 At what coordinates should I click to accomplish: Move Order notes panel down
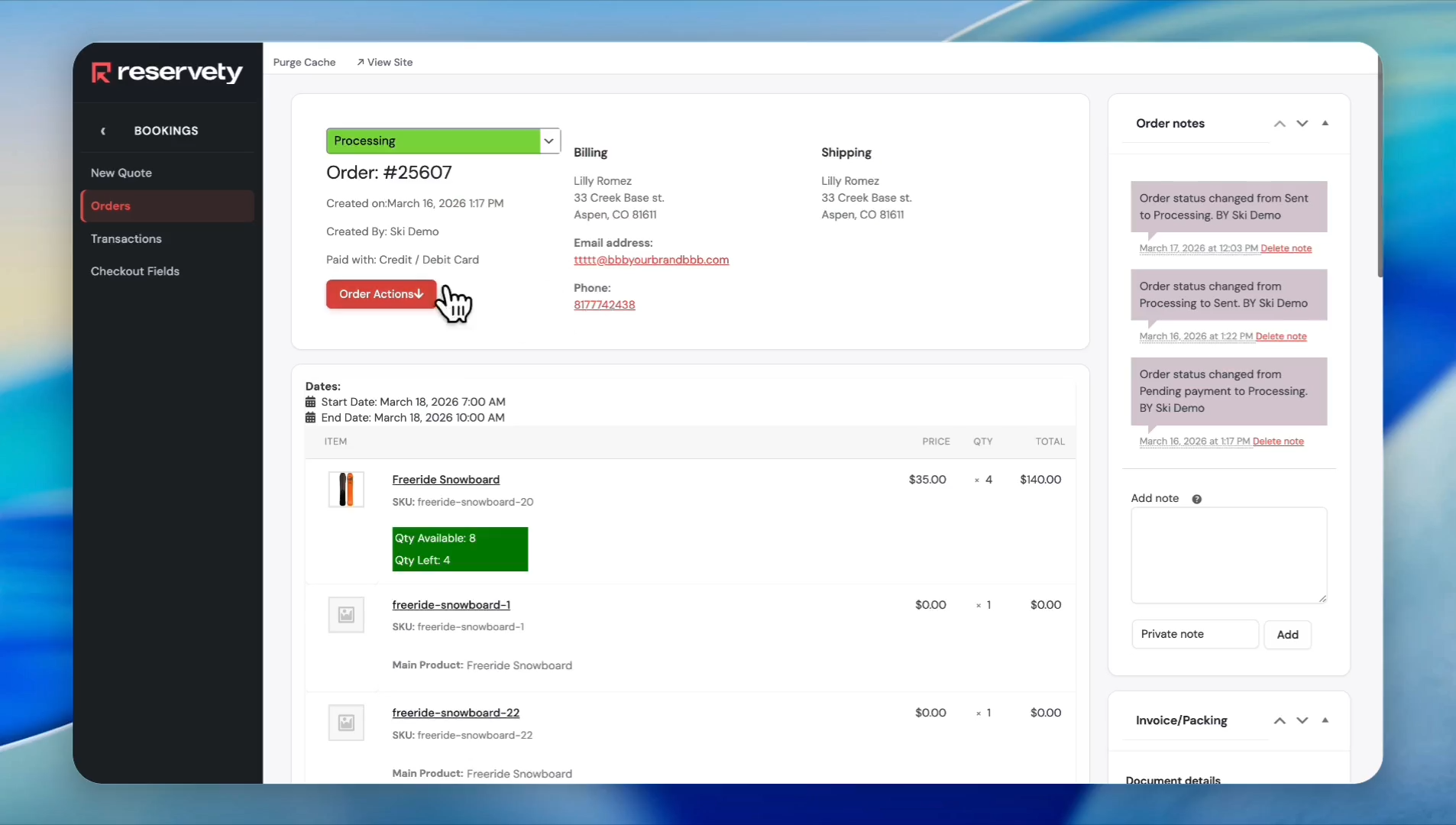(x=1302, y=124)
